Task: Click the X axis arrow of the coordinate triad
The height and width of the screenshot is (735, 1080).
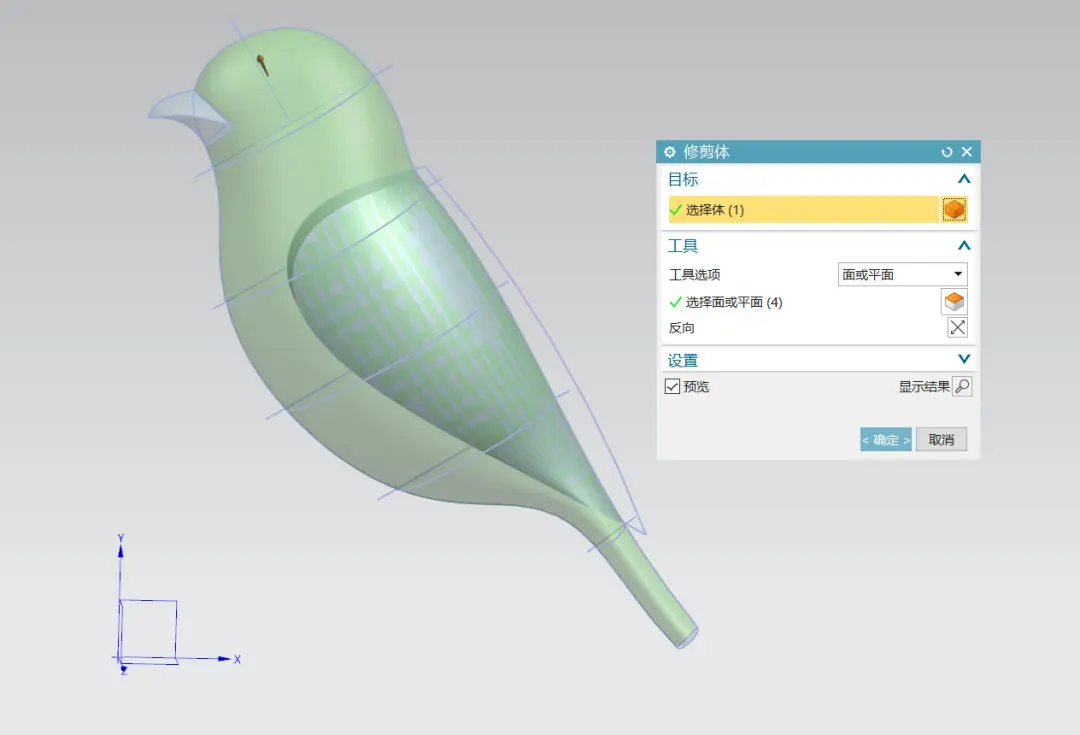Action: click(x=225, y=659)
